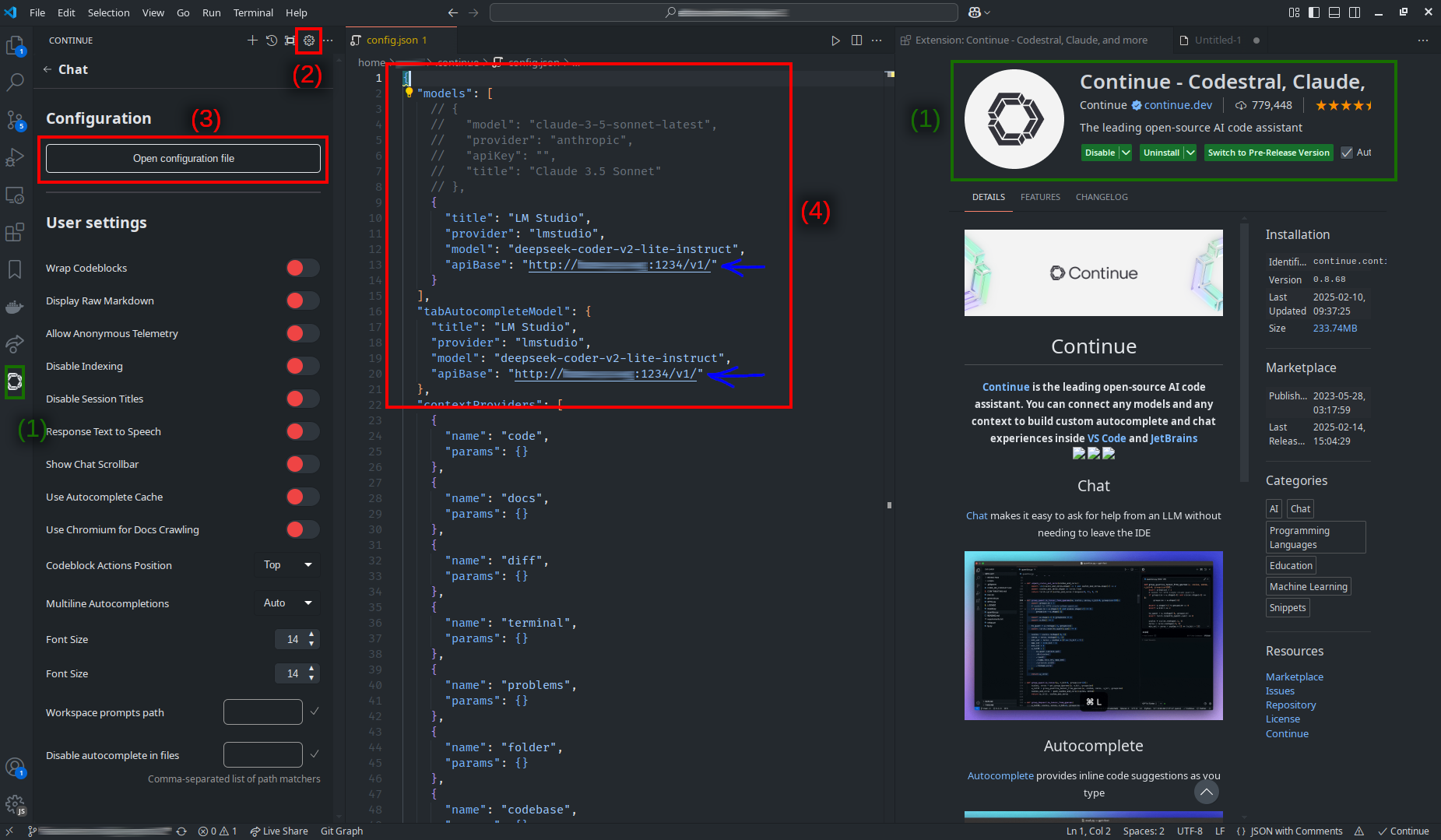Image resolution: width=1441 pixels, height=840 pixels.
Task: Open the Terminal menu
Action: tap(253, 12)
